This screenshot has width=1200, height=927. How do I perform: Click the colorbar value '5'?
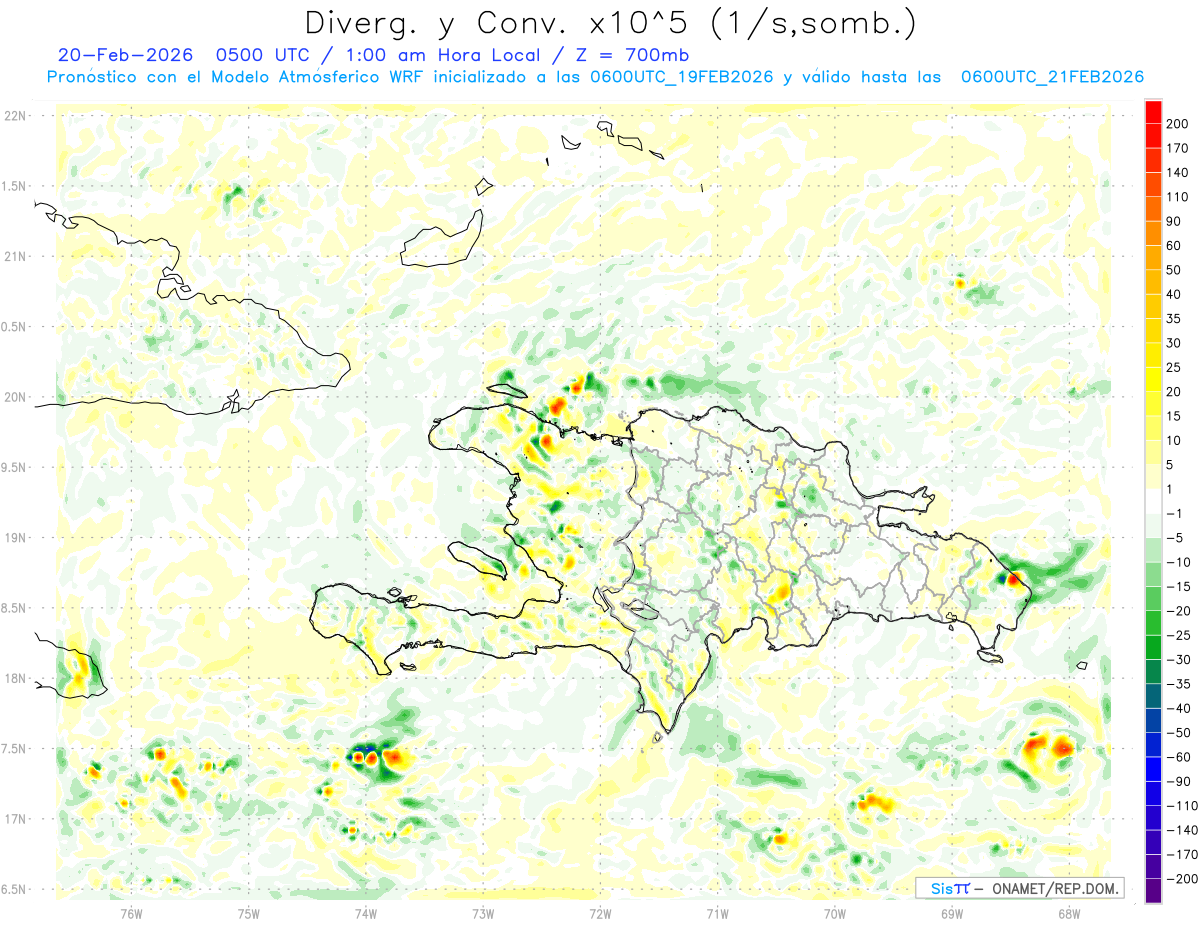(x=1172, y=465)
